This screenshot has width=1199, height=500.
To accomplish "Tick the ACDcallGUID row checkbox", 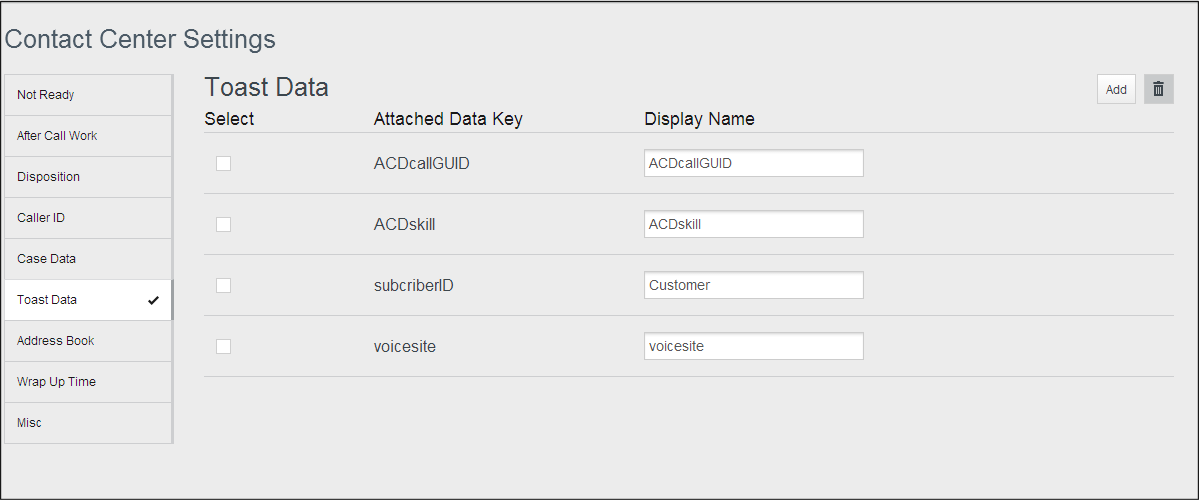I will coord(224,163).
